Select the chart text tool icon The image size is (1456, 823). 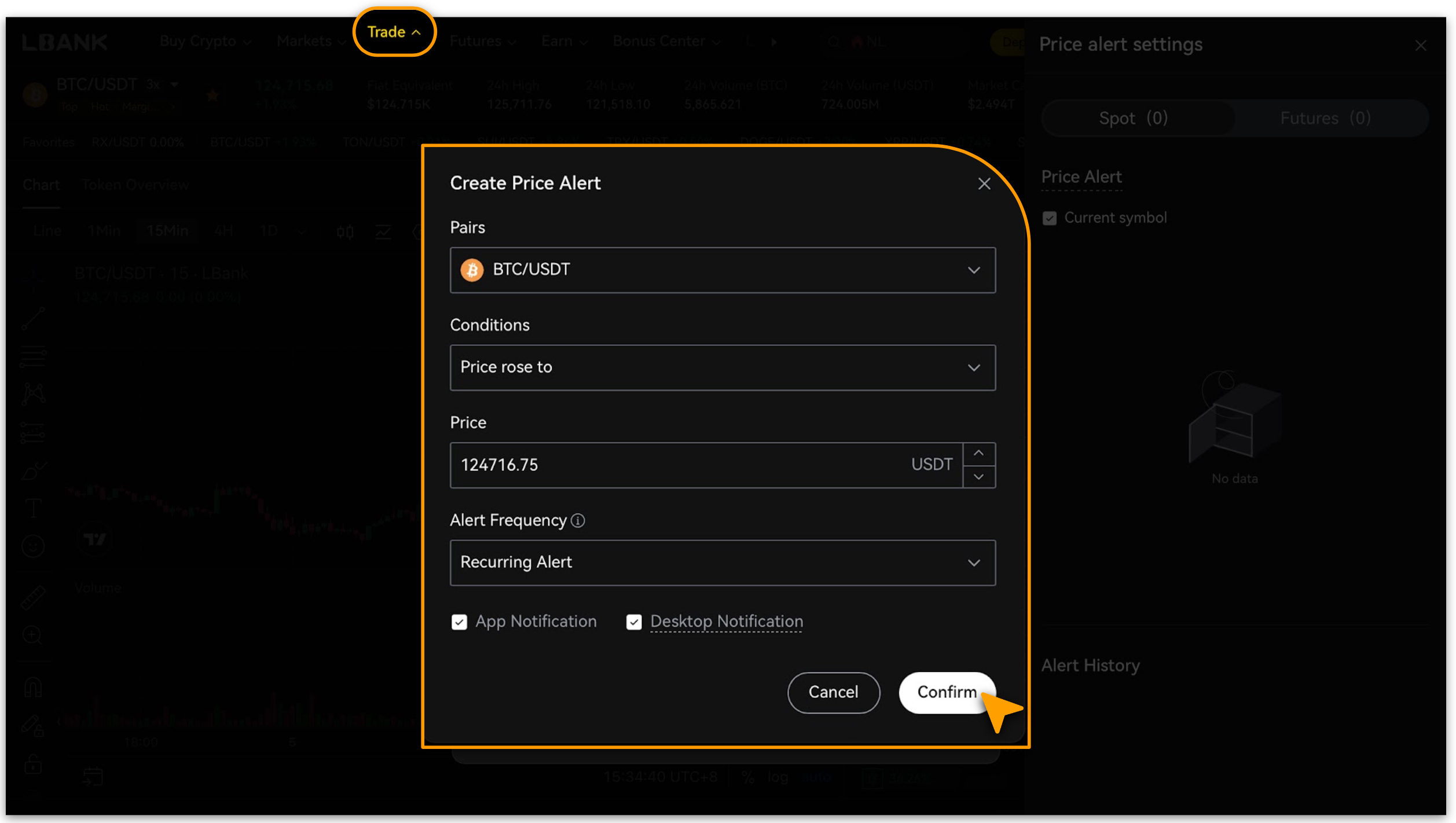click(x=33, y=509)
